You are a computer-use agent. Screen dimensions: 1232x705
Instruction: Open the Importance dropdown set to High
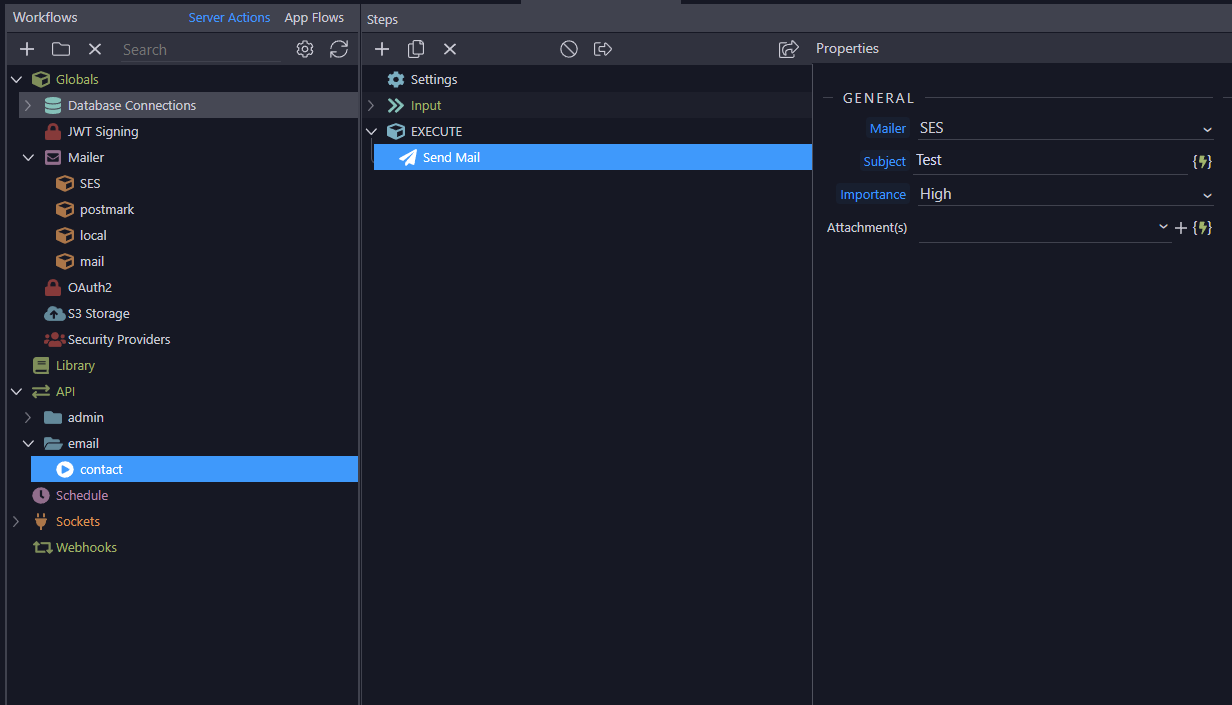(x=1064, y=194)
